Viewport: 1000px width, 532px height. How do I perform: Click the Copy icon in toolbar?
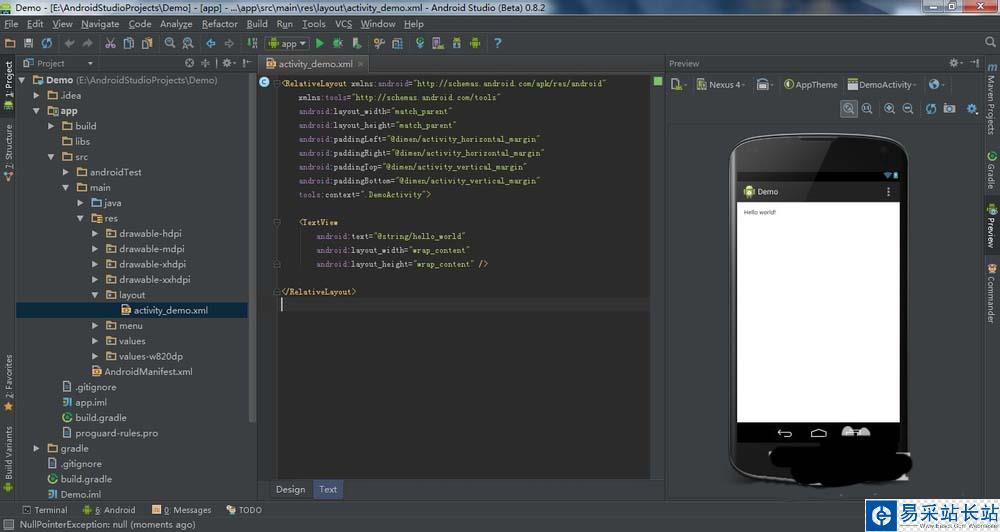(128, 43)
